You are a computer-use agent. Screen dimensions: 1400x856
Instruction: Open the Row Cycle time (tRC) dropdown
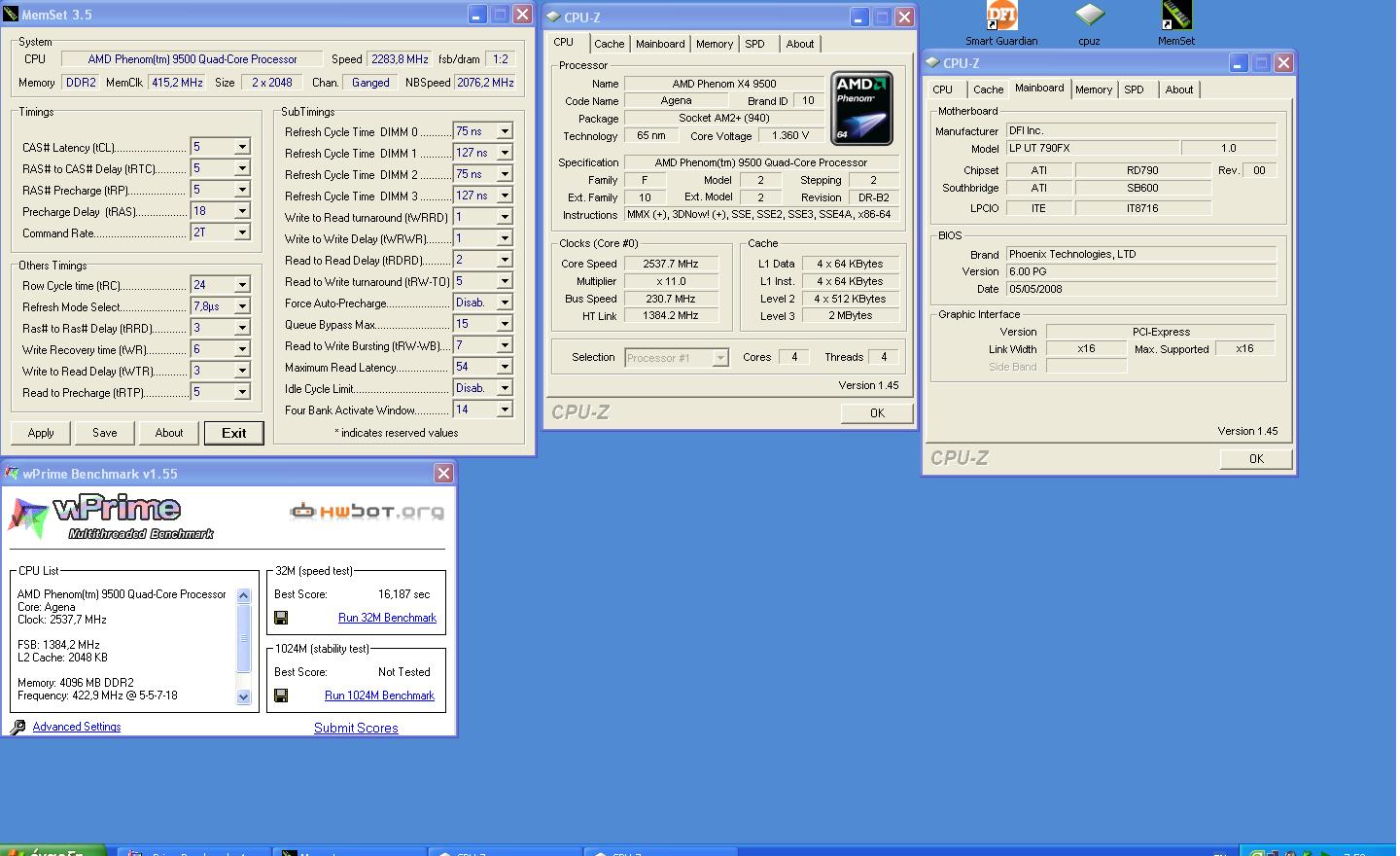pos(242,285)
